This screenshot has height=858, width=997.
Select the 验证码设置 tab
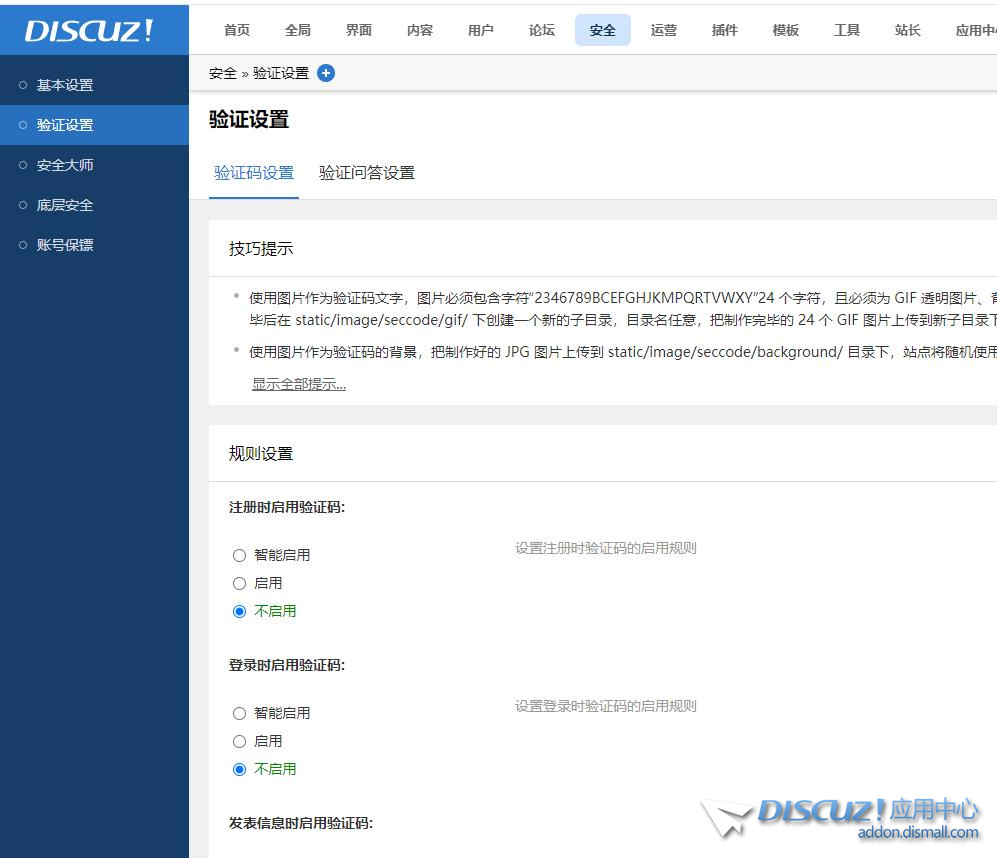coord(253,172)
